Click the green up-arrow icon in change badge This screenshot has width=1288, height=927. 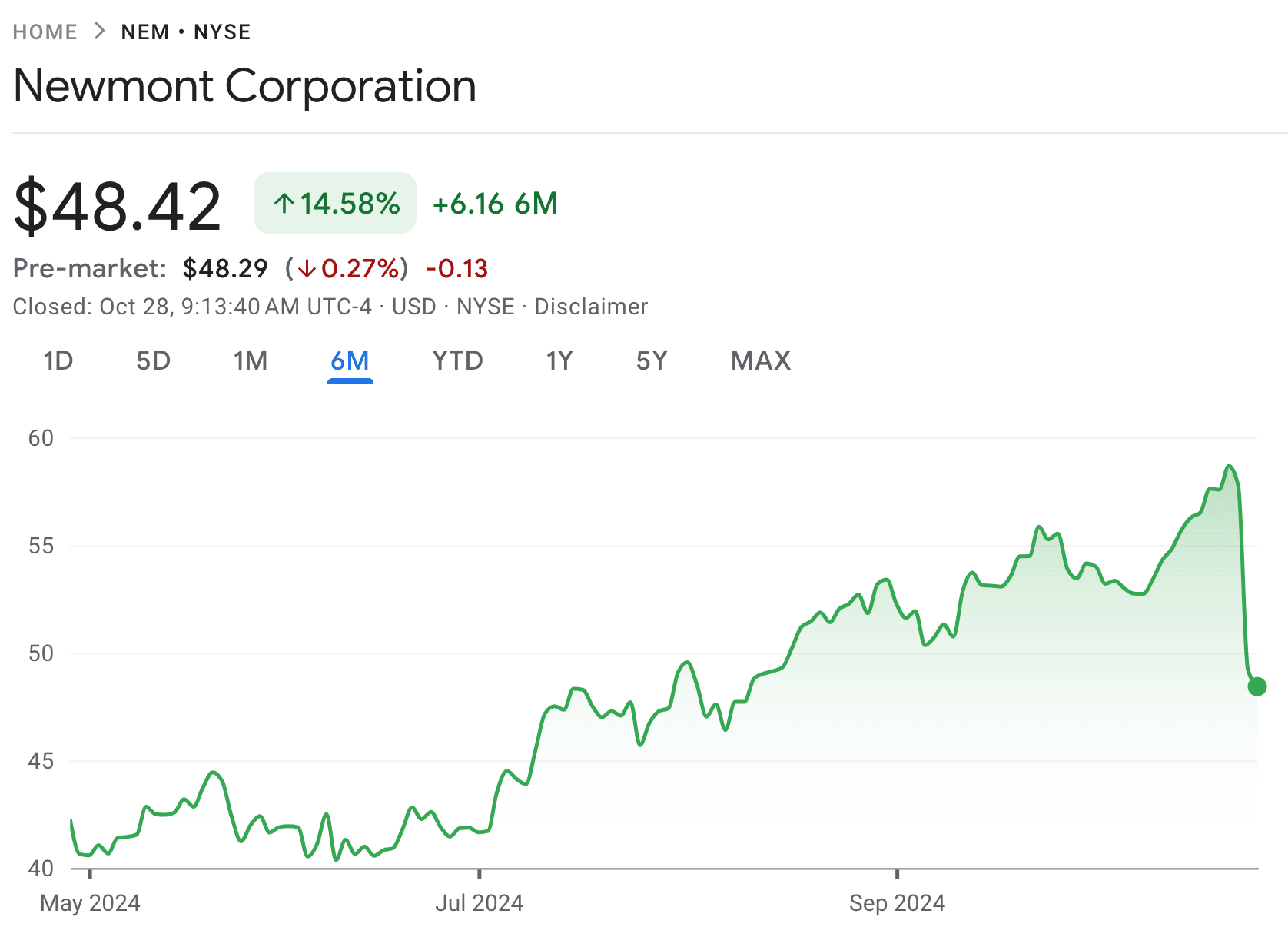click(x=284, y=203)
